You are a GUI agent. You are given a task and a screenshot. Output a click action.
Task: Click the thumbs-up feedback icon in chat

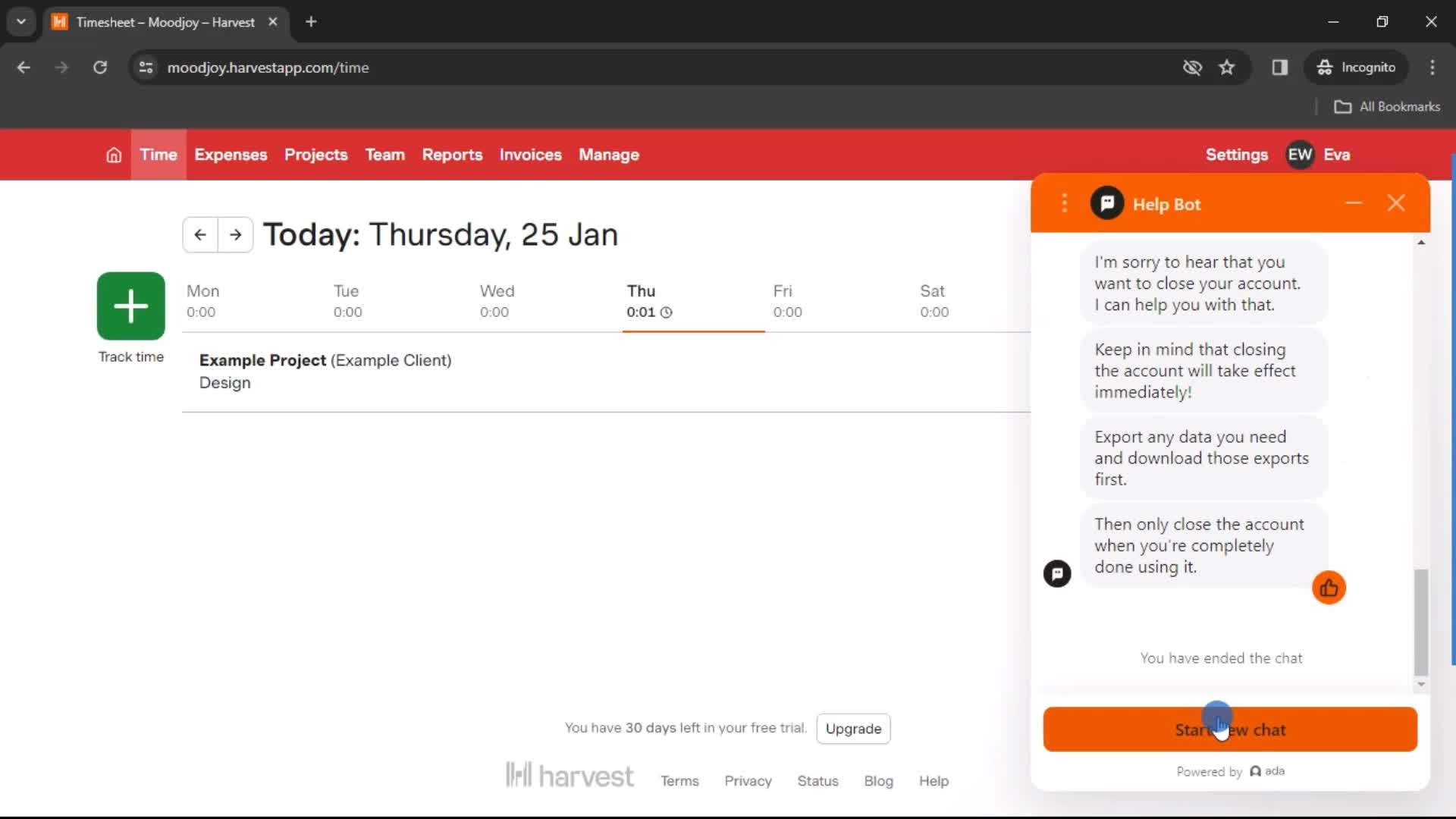tap(1329, 588)
